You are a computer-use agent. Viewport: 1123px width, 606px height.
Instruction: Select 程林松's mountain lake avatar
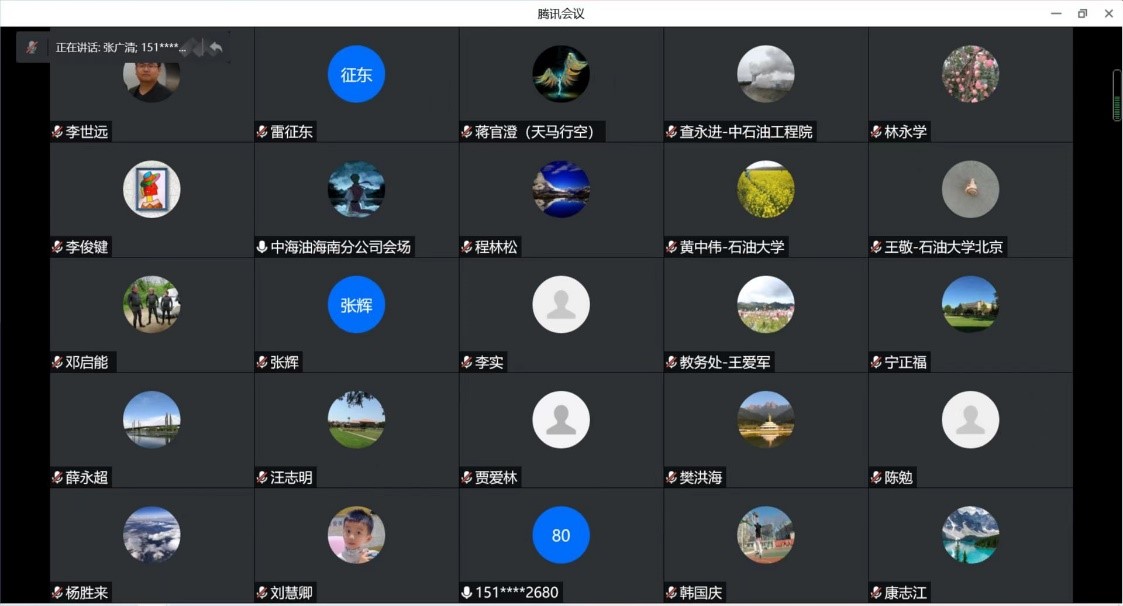pyautogui.click(x=561, y=190)
